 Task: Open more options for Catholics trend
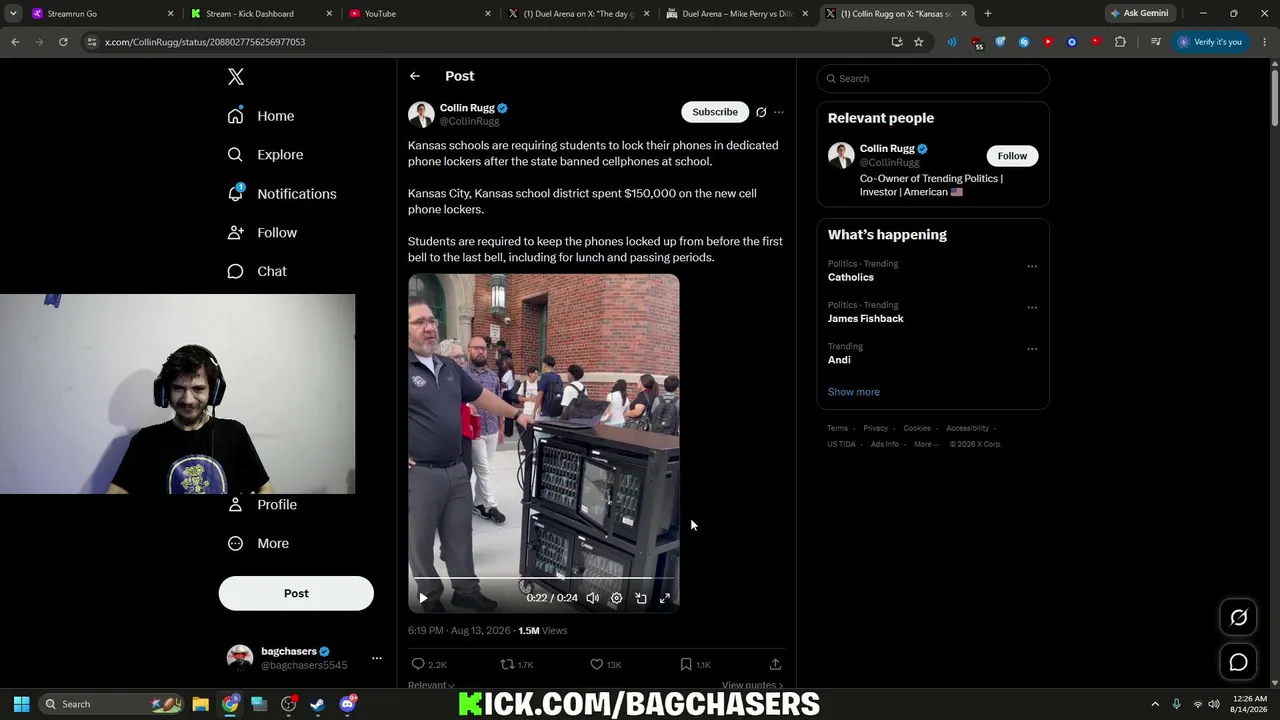click(x=1032, y=266)
